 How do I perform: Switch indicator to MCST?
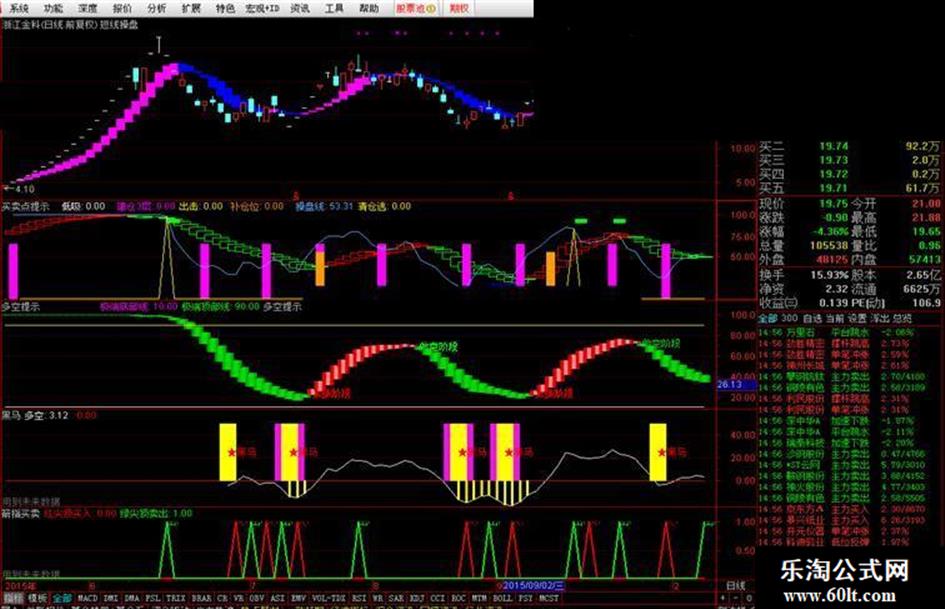[548, 598]
